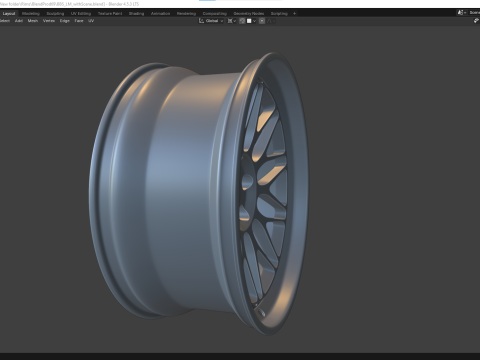Open the scene browse dropdown icon
The height and width of the screenshot is (360, 480).
pos(462,13)
